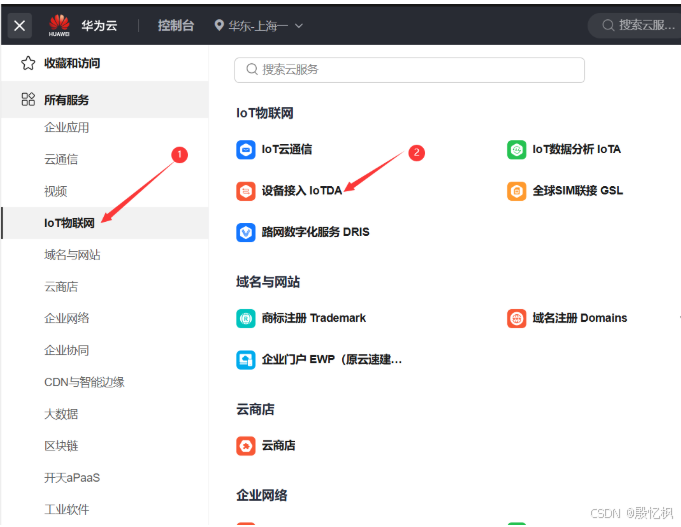The image size is (681, 527).
Task: Click the 域名与网站 section heading
Action: 268,282
